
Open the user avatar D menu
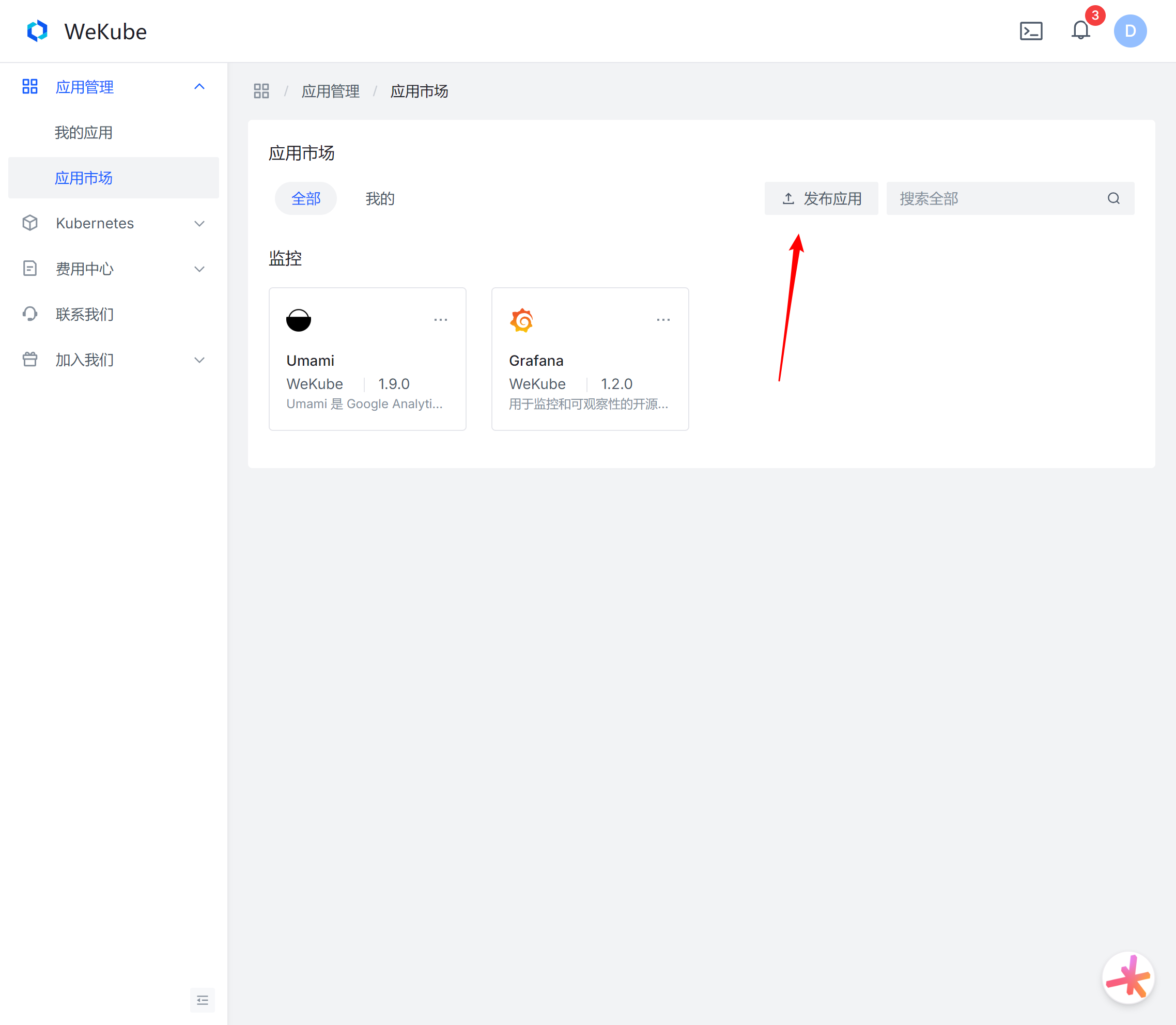click(1129, 31)
